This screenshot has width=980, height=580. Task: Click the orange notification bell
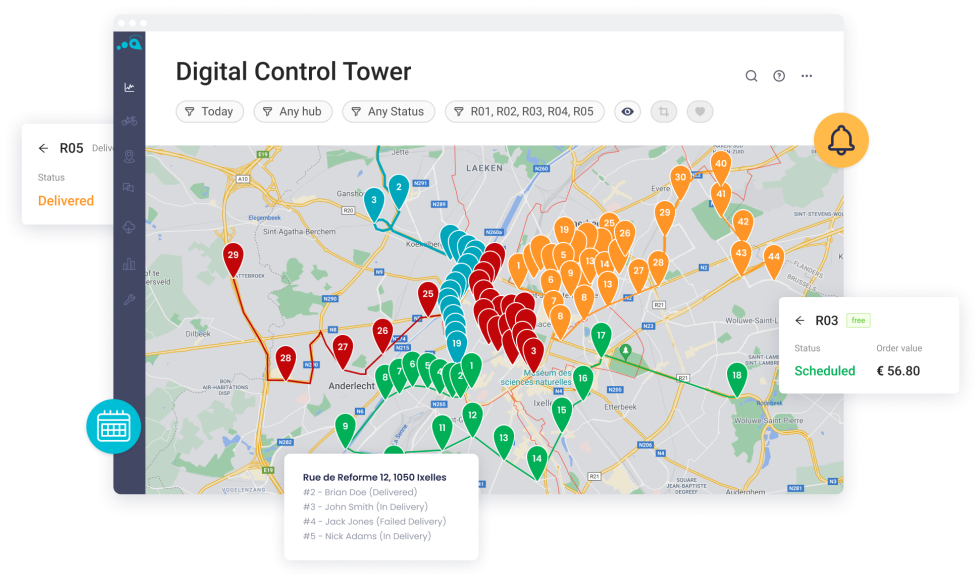[x=841, y=140]
